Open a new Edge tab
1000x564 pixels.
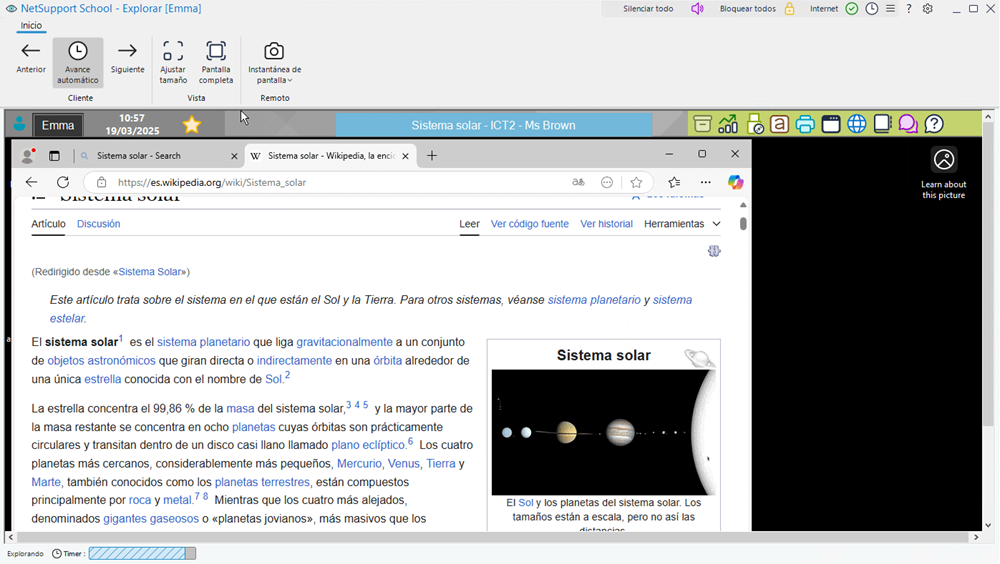point(432,156)
